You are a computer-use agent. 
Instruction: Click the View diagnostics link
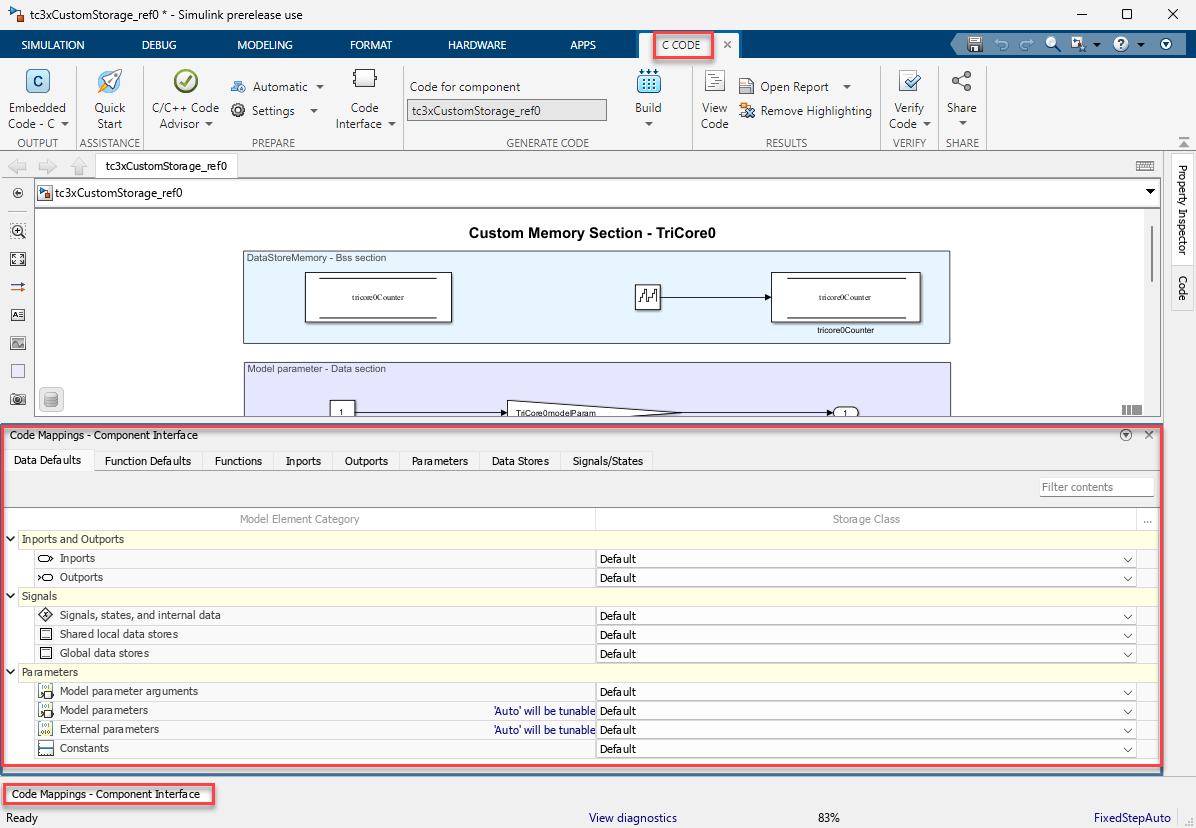point(632,818)
